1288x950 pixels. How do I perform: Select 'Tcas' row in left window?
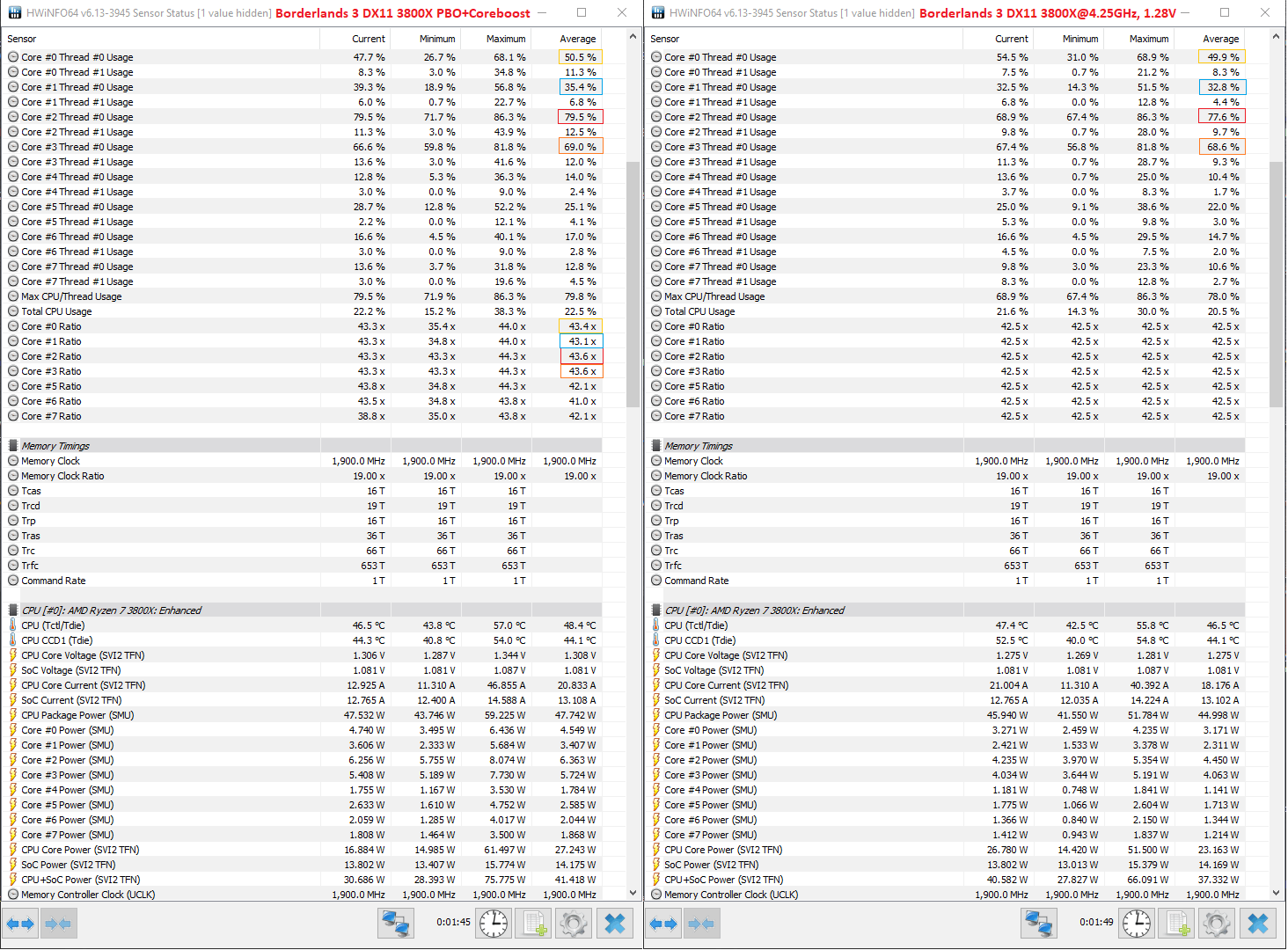[303, 491]
